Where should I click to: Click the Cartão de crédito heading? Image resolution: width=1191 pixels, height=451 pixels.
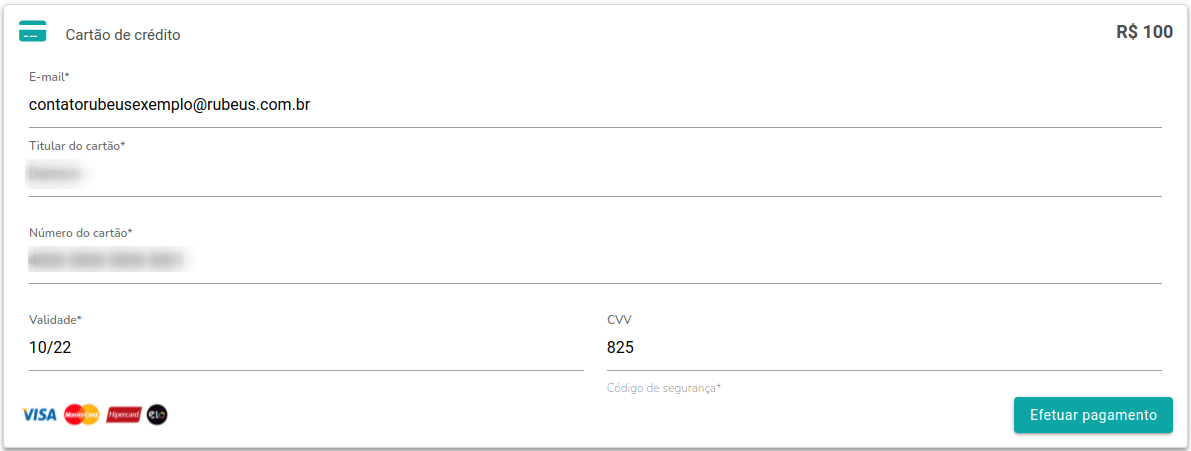point(123,35)
